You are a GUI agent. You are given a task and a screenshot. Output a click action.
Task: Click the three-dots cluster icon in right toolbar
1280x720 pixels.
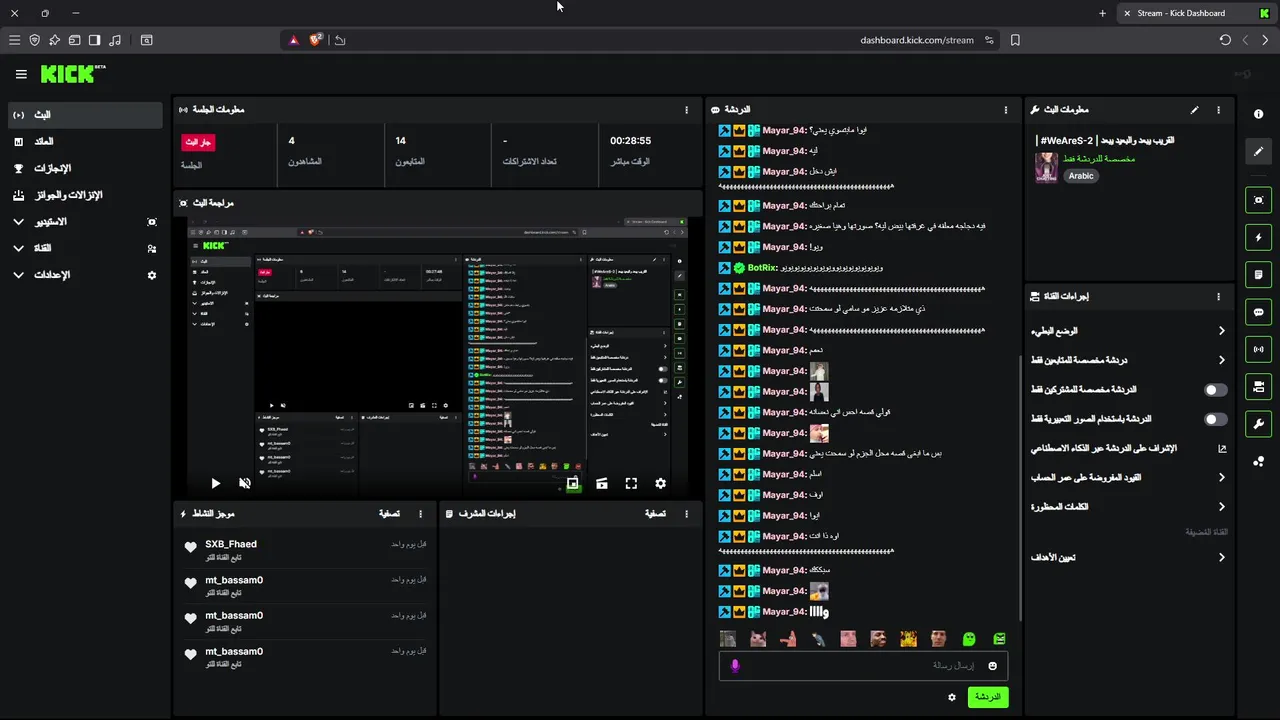(1258, 460)
